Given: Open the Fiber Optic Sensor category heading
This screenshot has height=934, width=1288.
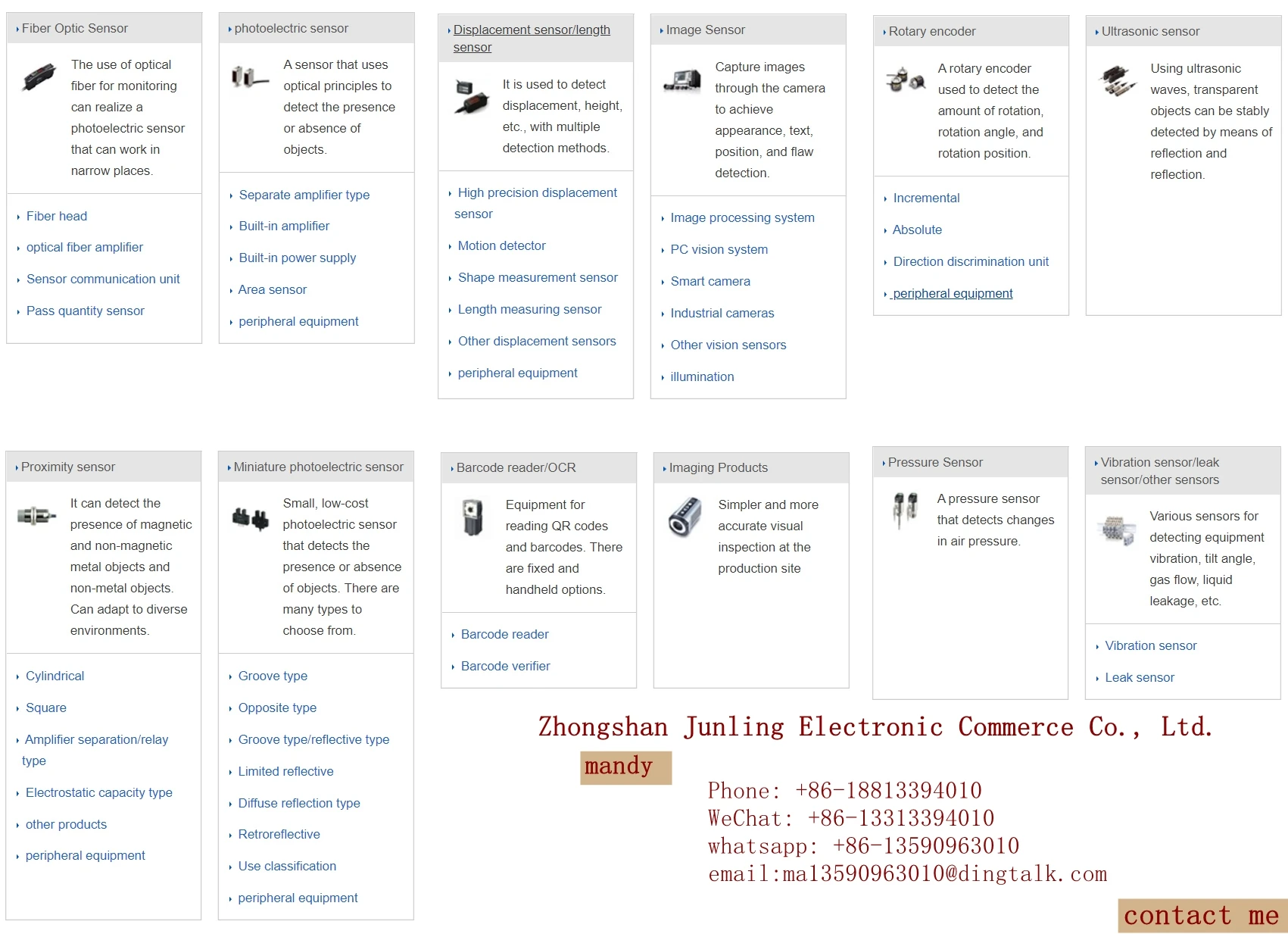Looking at the screenshot, I should (x=75, y=28).
